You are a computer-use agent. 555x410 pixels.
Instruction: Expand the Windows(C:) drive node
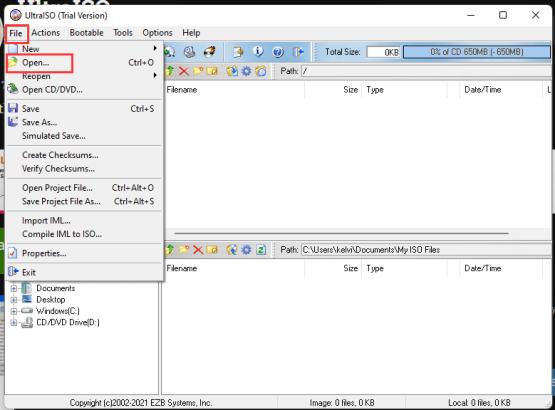13,311
